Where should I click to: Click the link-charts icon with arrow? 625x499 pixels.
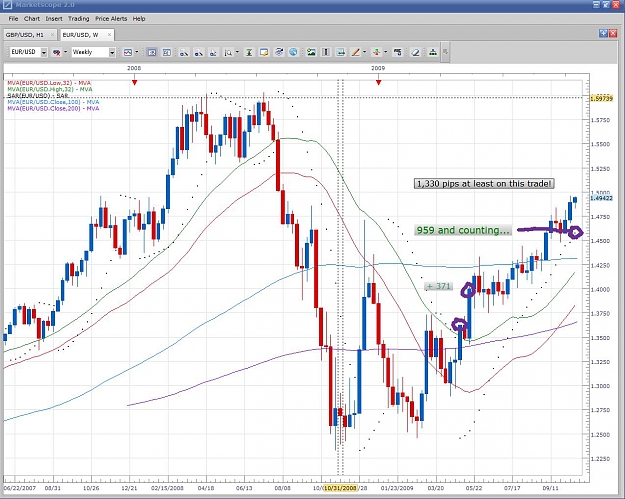279,52
